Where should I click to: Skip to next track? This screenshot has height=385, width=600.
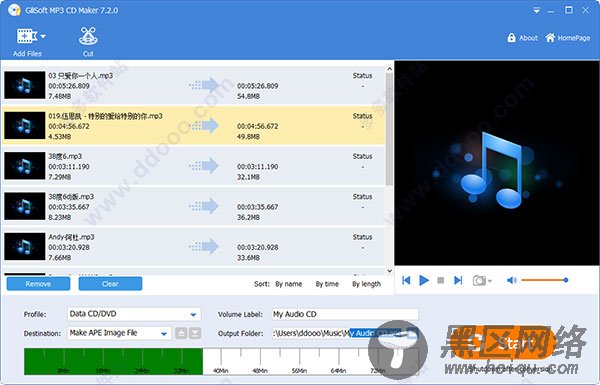point(458,281)
